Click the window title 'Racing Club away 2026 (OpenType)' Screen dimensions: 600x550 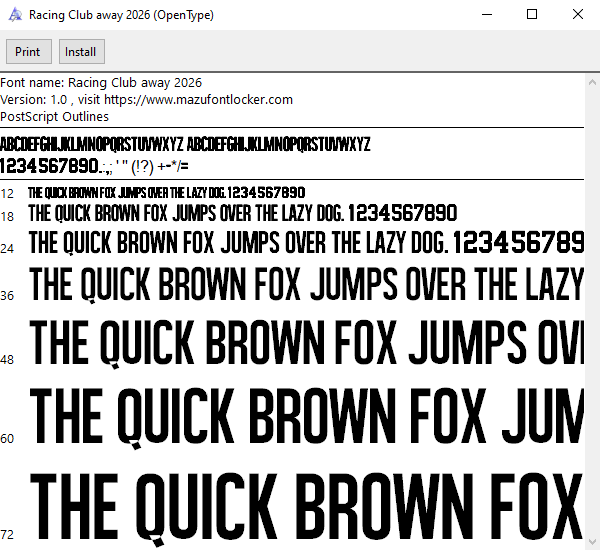(x=121, y=15)
